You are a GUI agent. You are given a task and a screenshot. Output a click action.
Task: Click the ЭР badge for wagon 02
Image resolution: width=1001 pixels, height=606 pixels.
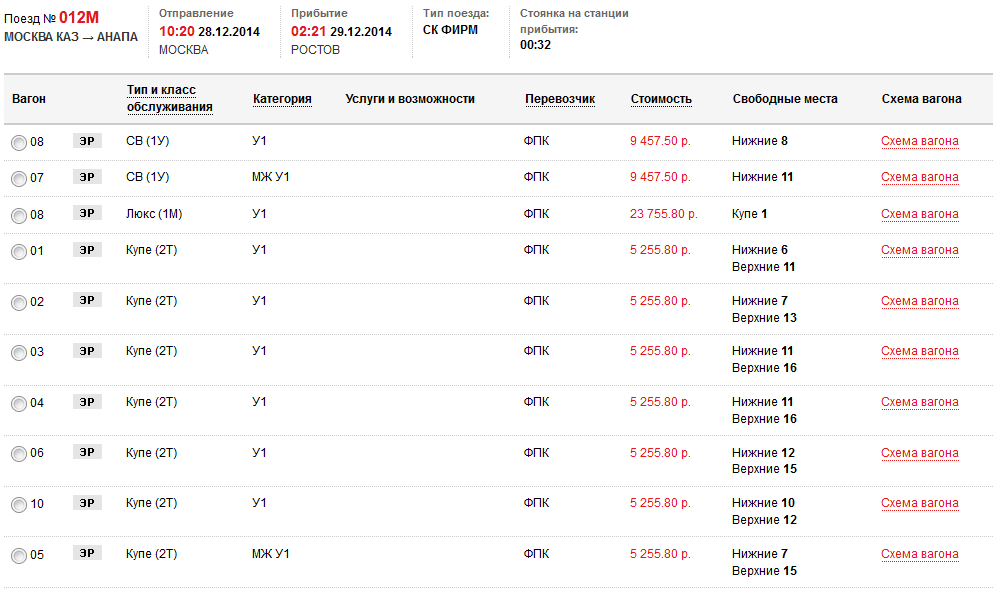coord(87,300)
